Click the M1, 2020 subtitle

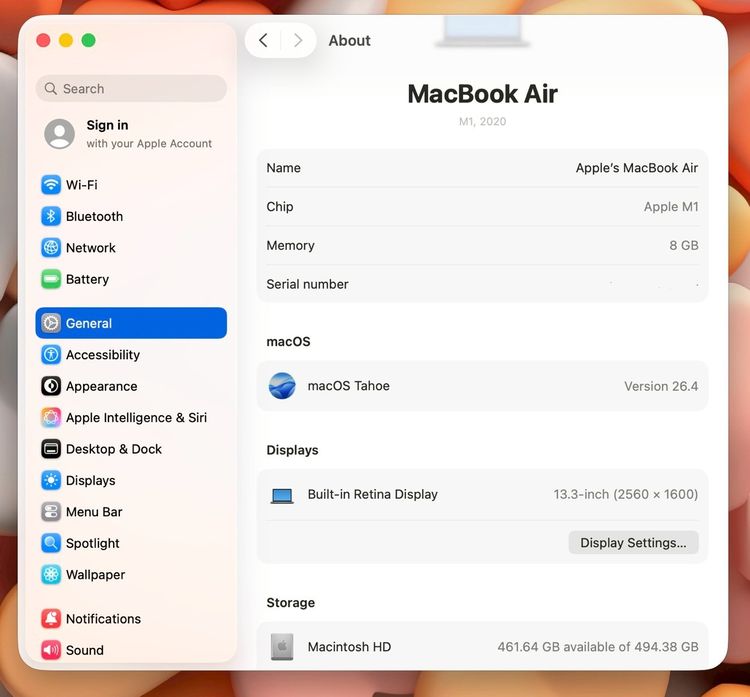[483, 122]
